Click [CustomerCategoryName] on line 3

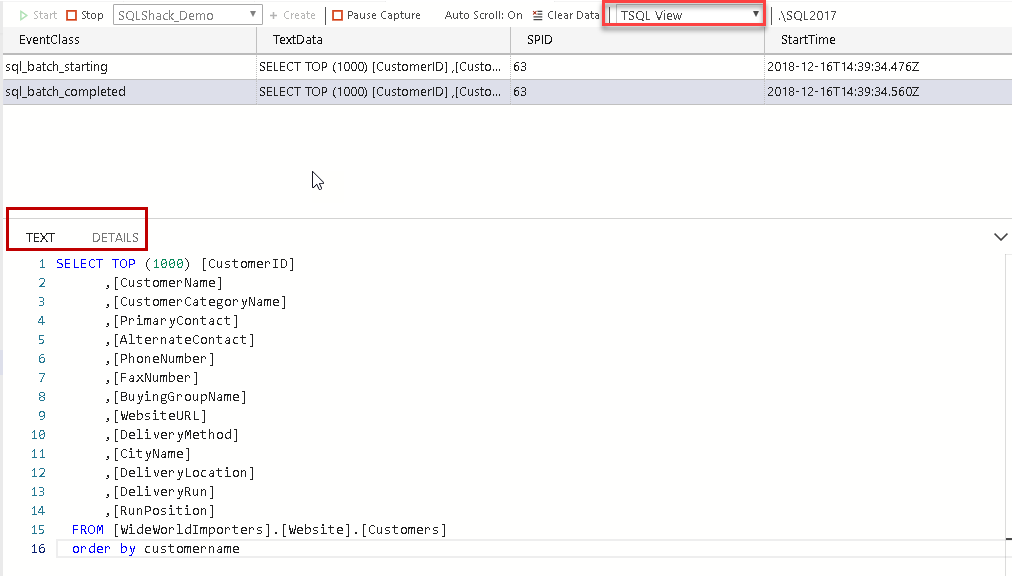pyautogui.click(x=199, y=302)
